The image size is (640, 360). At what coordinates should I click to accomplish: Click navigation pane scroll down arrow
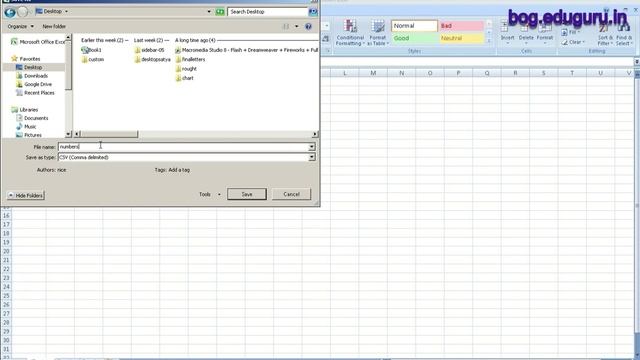point(68,134)
